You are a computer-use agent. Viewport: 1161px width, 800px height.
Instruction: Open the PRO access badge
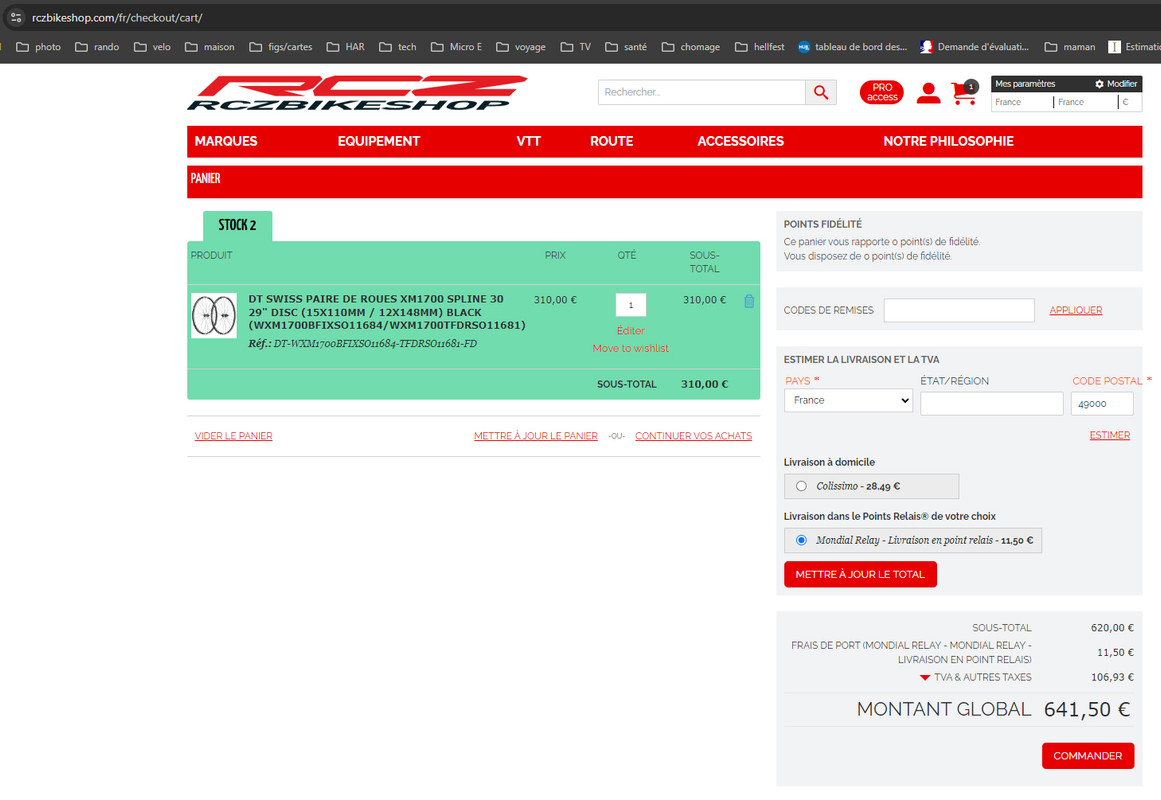click(881, 92)
